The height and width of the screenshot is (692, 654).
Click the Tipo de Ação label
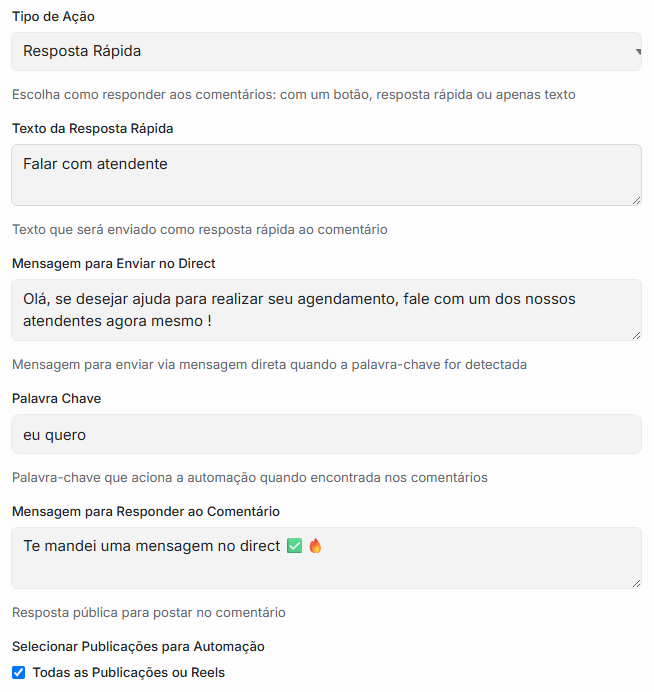54,17
